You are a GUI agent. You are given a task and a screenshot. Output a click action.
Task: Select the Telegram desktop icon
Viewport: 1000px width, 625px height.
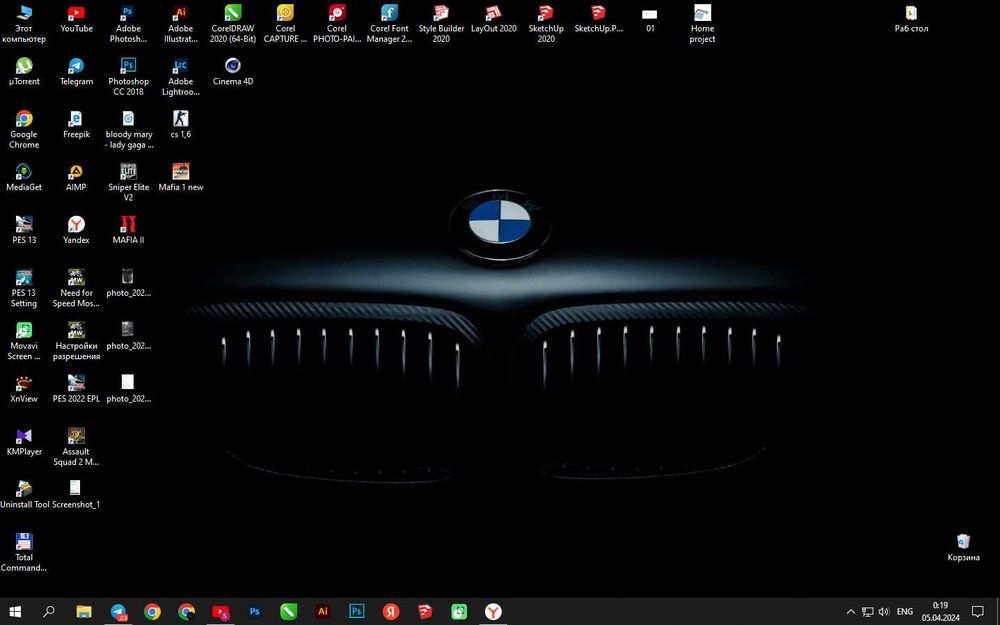[76, 66]
